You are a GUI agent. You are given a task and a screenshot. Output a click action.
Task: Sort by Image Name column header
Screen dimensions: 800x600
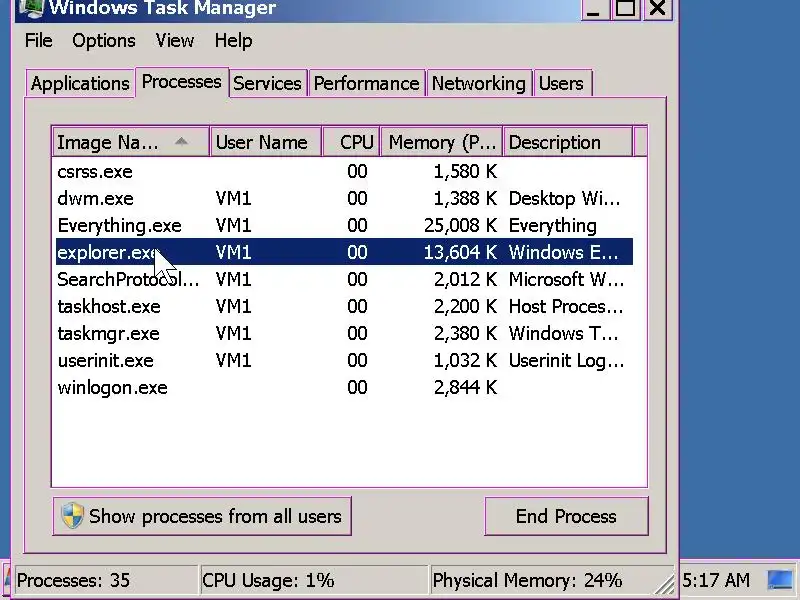tap(131, 142)
